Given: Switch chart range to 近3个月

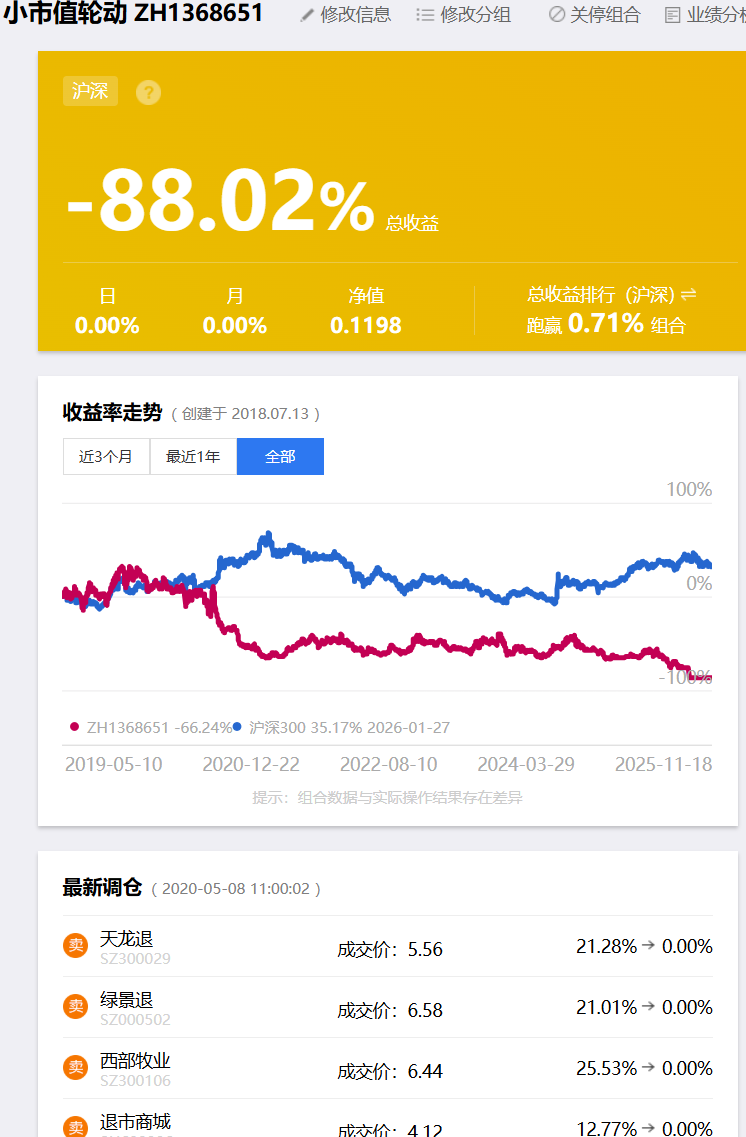Looking at the screenshot, I should 106,457.
